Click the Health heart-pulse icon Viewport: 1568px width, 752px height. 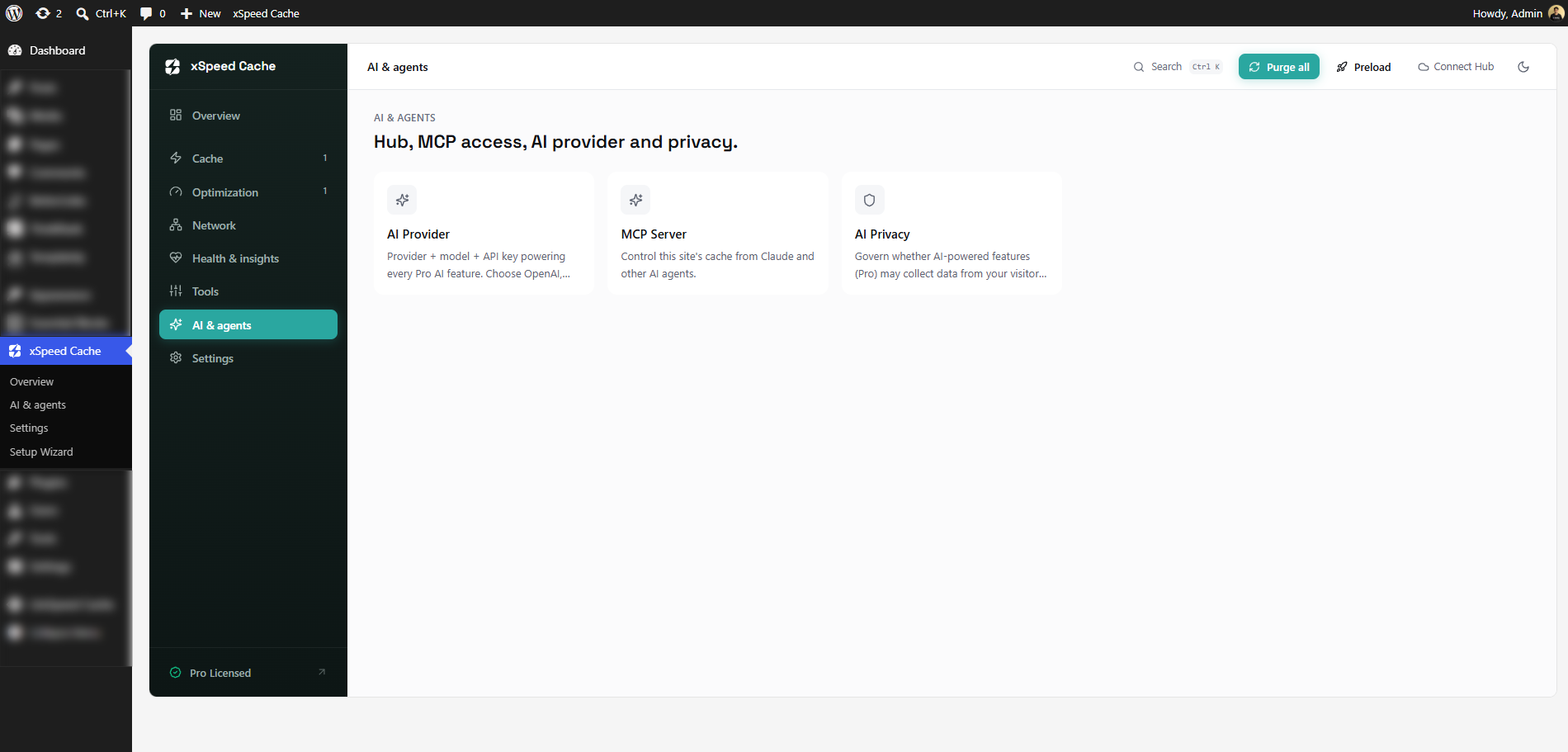176,258
